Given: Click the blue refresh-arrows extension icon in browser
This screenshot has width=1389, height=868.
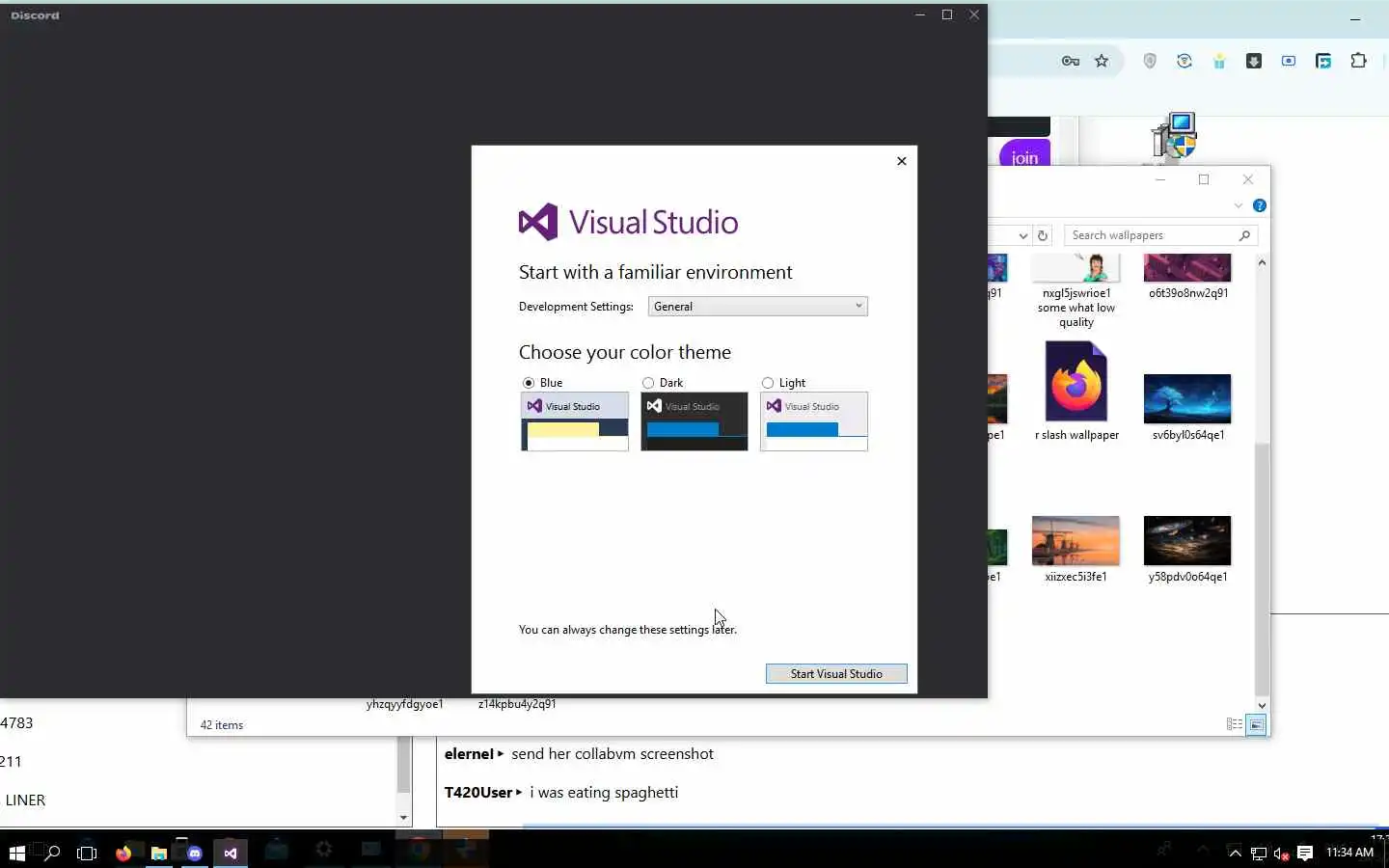Looking at the screenshot, I should click(1323, 61).
